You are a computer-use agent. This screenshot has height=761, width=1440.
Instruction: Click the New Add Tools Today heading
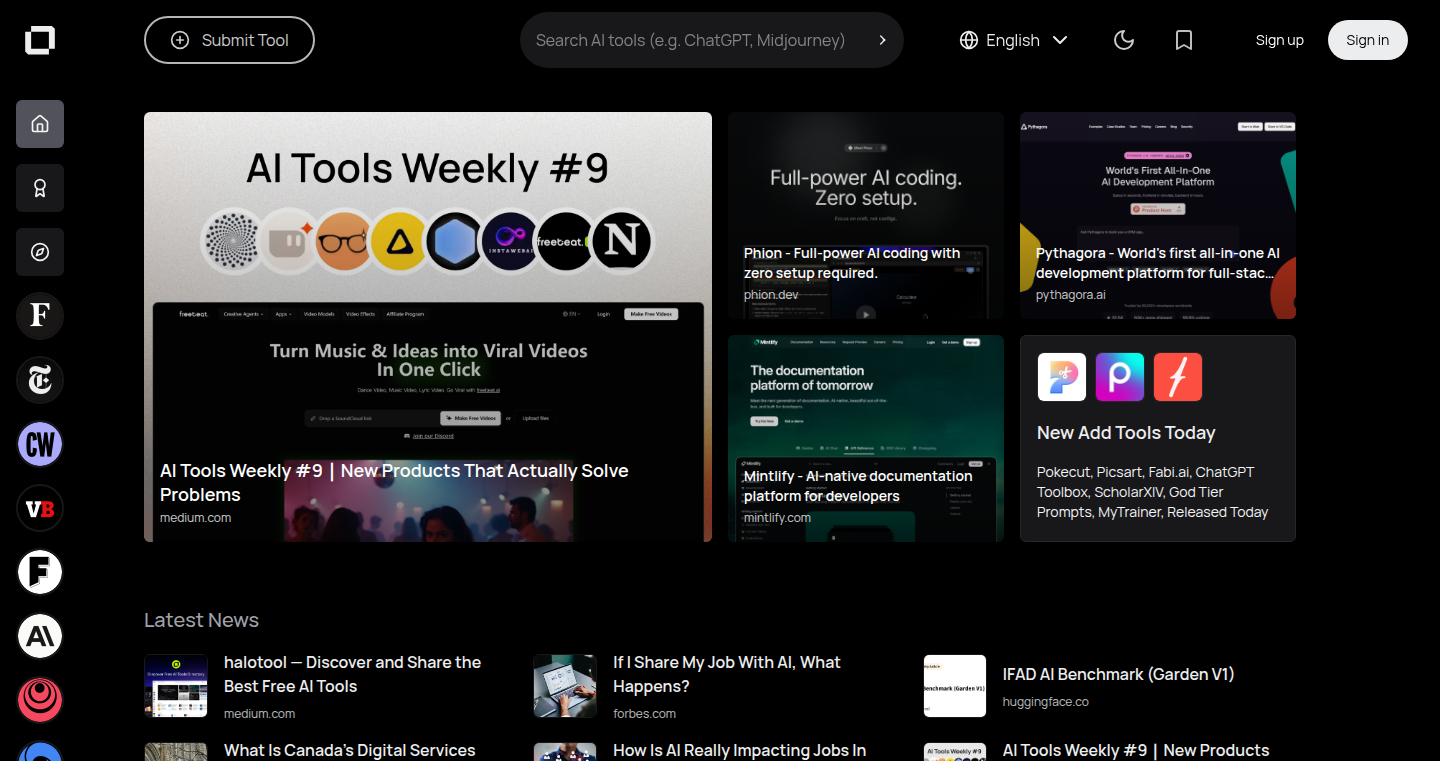1126,433
